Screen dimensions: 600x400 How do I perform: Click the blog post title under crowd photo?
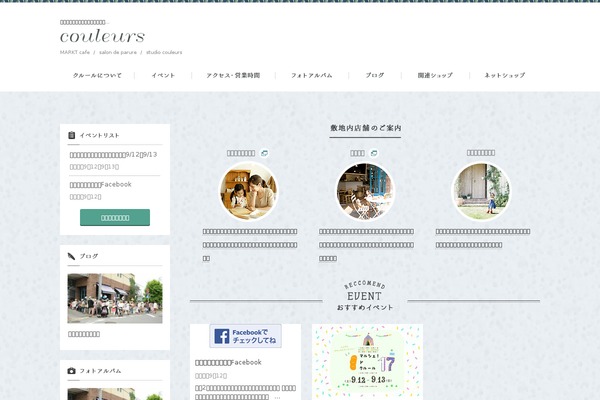pos(84,334)
